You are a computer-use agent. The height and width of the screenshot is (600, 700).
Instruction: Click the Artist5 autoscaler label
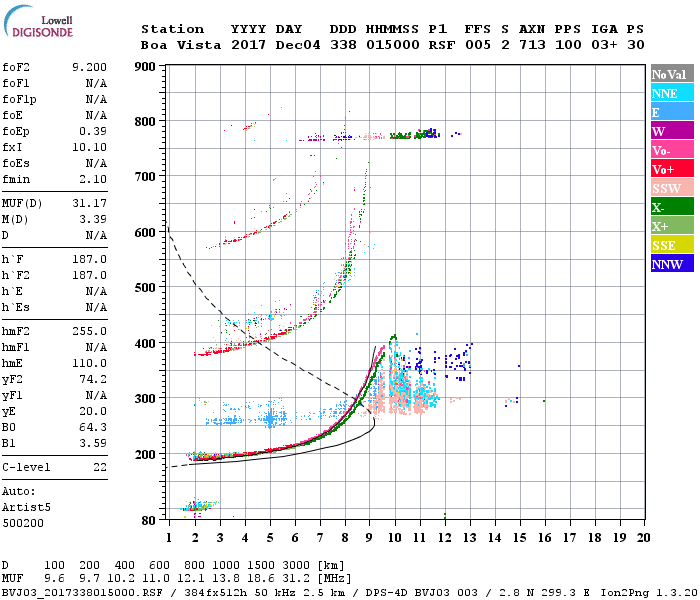click(26, 508)
